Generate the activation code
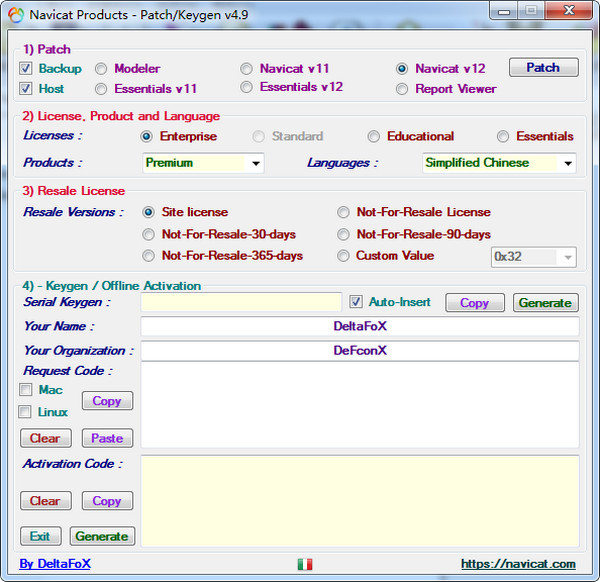This screenshot has height=582, width=600. 102,536
